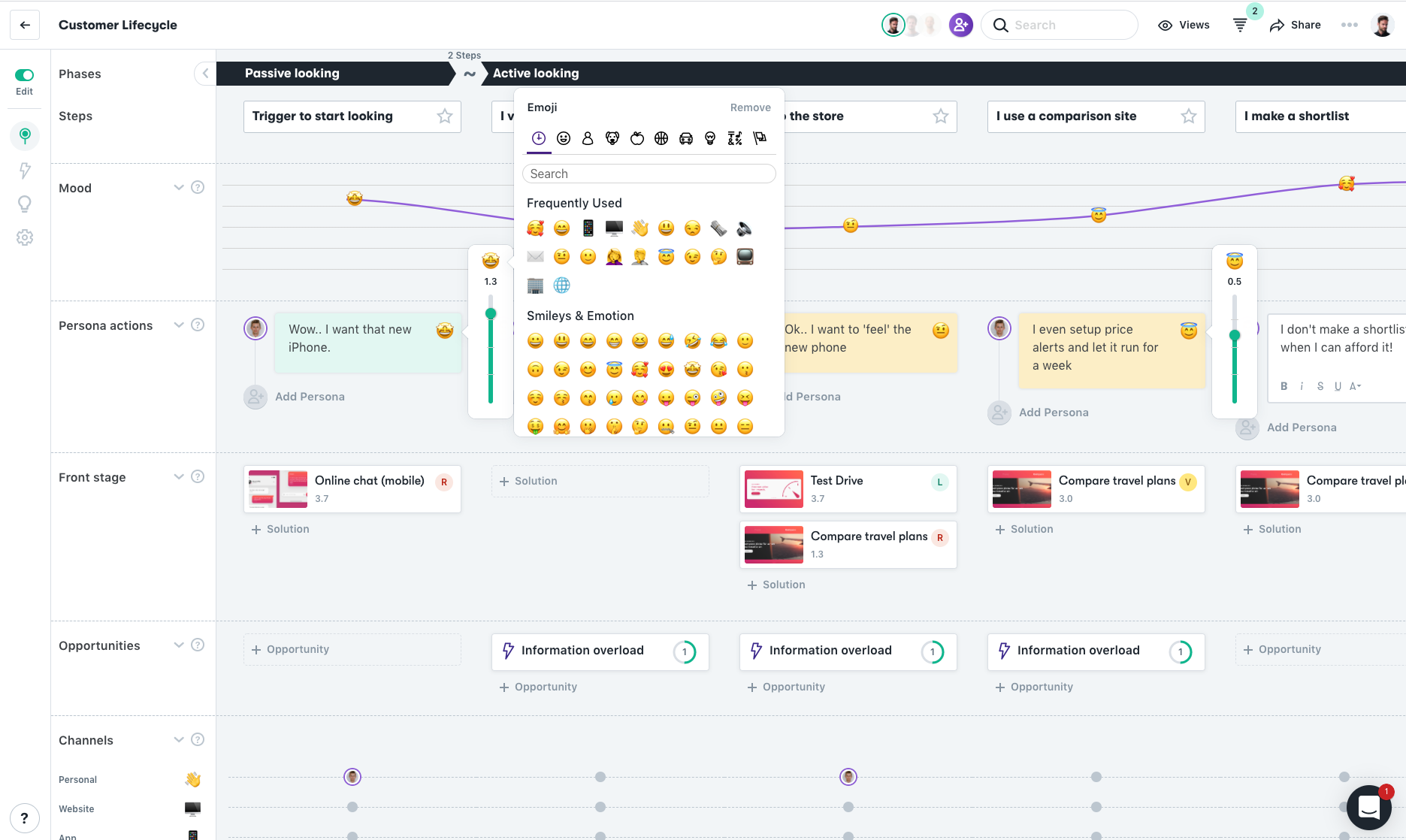
Task: Collapse the Mood section
Action: (x=179, y=187)
